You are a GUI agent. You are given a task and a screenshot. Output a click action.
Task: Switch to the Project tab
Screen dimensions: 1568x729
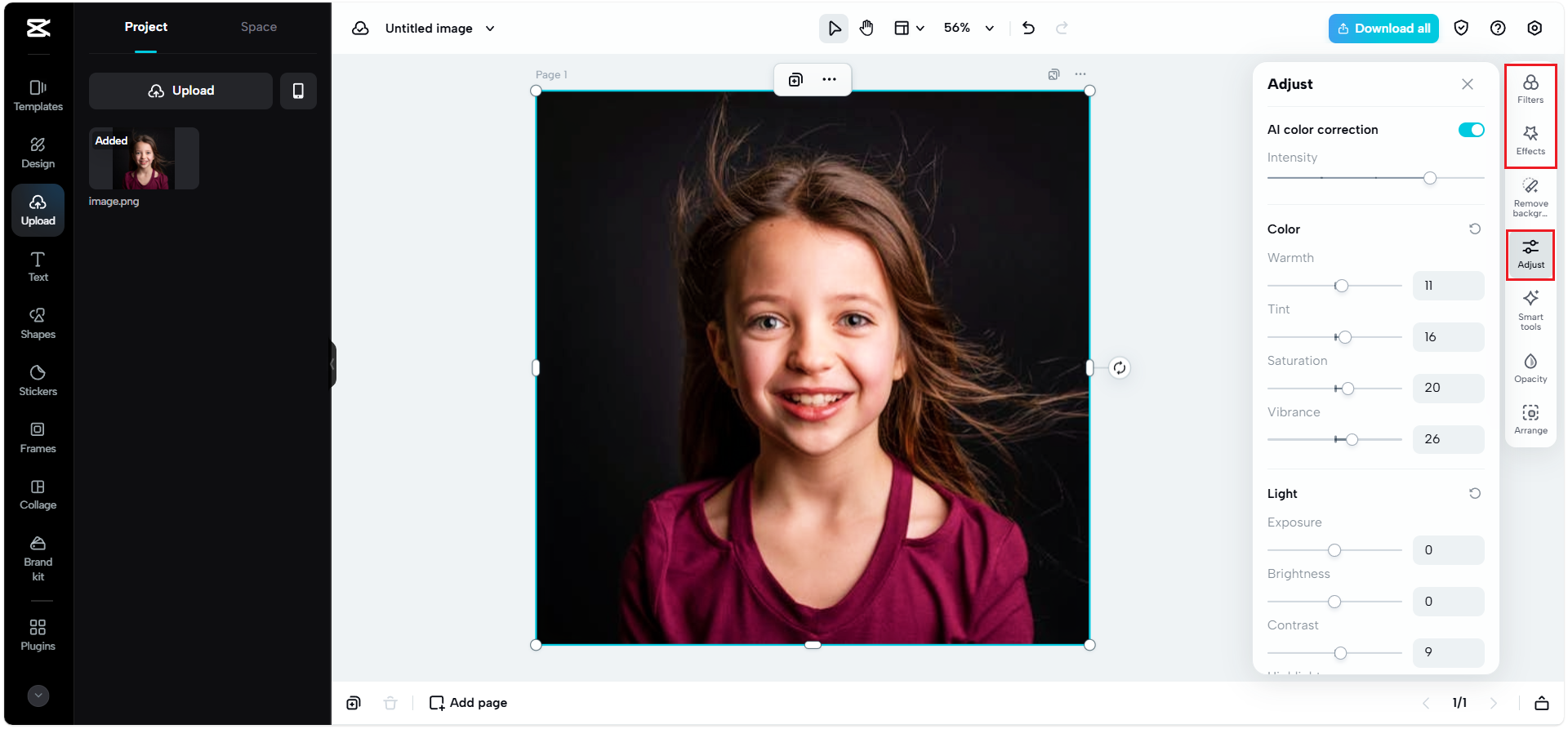[x=145, y=28]
